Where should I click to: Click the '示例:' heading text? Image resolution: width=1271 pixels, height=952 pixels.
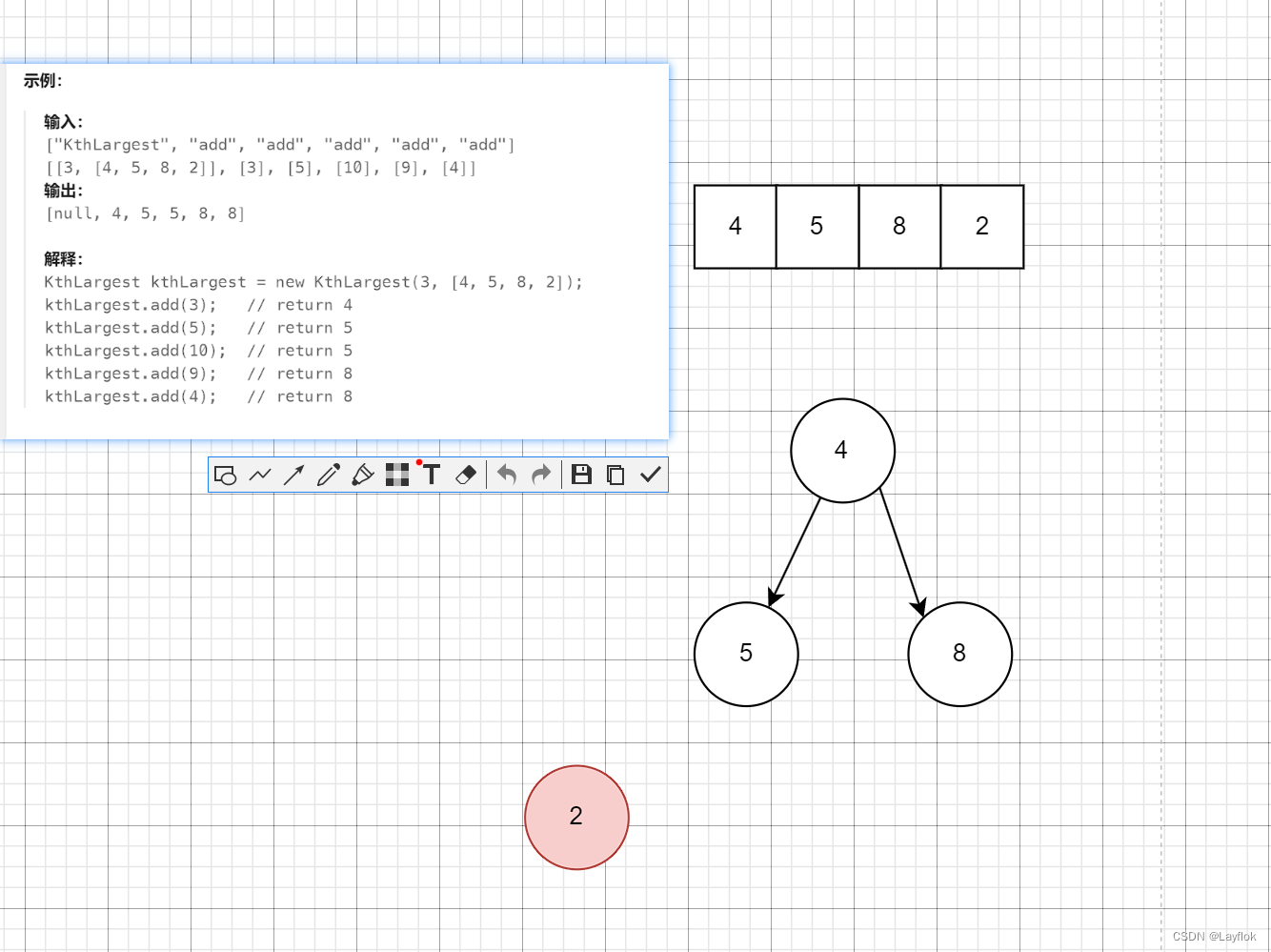(43, 81)
